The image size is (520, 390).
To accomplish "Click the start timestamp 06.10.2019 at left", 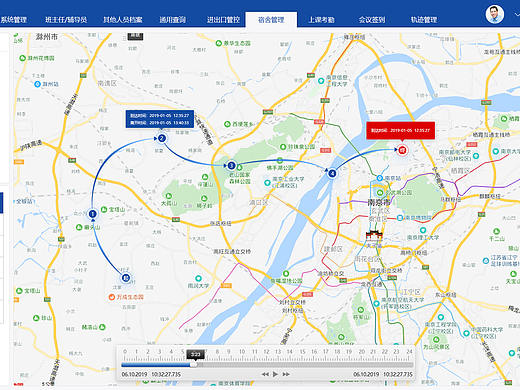I will coord(134,374).
